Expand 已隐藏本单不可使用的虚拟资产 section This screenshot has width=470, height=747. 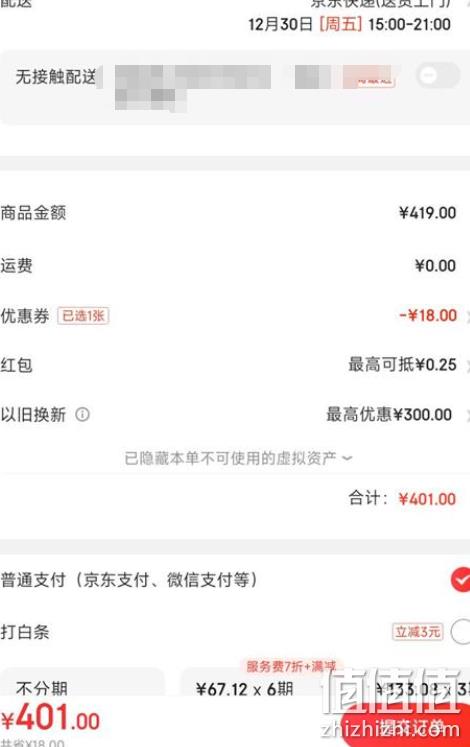coord(238,458)
